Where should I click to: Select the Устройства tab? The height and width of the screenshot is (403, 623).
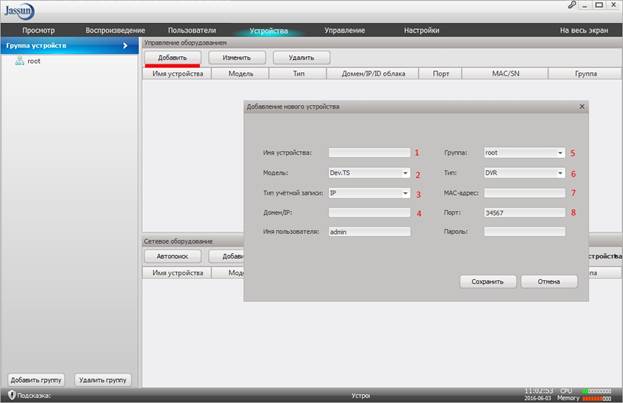[x=269, y=31]
